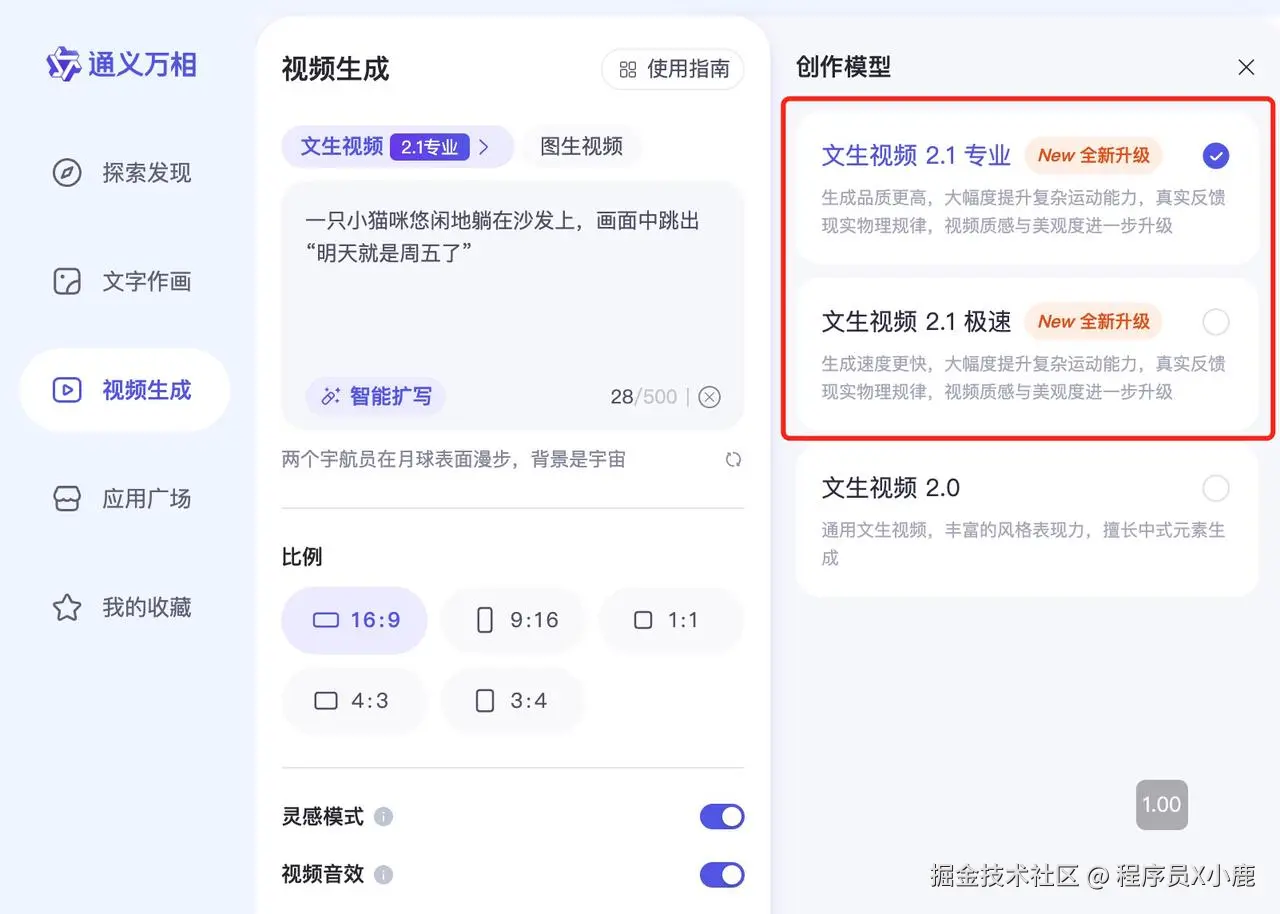This screenshot has width=1280, height=914.
Task: Click the magic wand icon of 智能扩写
Action: 331,397
